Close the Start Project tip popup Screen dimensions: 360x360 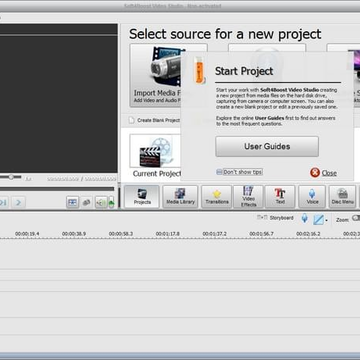coord(323,173)
